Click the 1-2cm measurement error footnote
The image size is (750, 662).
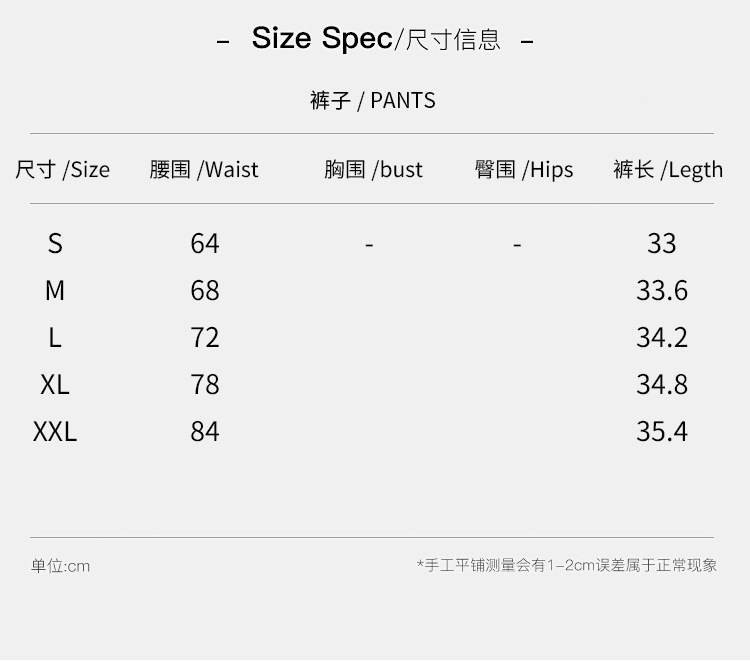[567, 565]
